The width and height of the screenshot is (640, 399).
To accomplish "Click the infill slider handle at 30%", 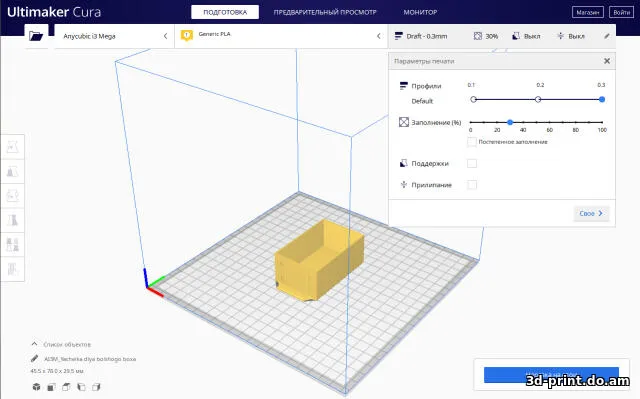I will [510, 122].
